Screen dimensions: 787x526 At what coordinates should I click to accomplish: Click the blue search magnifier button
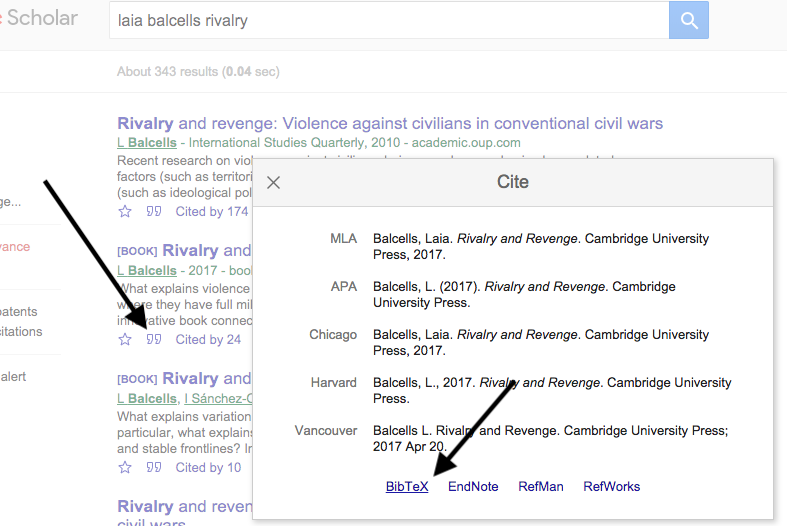689,20
